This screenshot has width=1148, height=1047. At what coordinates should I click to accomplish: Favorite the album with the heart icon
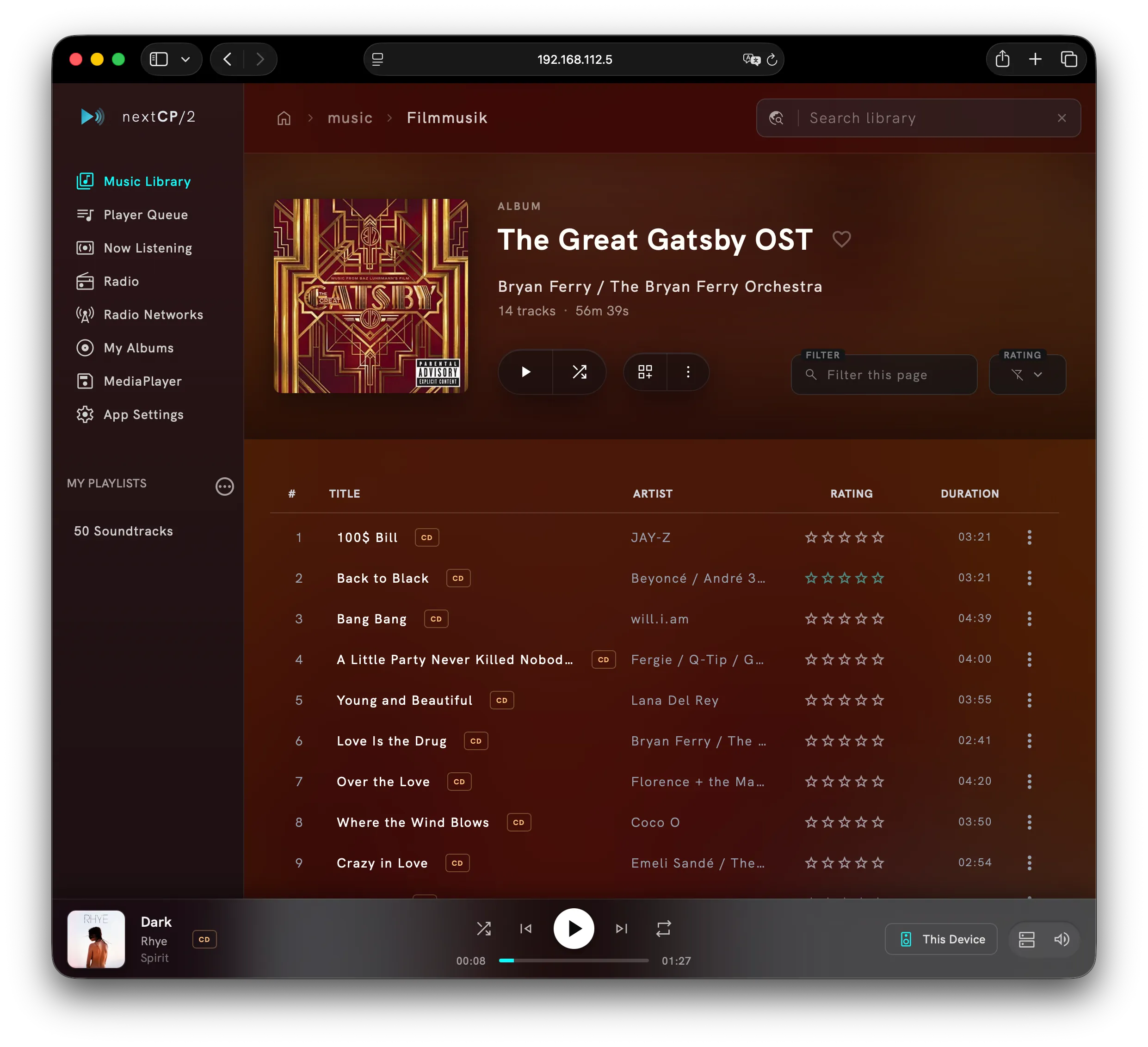(841, 239)
